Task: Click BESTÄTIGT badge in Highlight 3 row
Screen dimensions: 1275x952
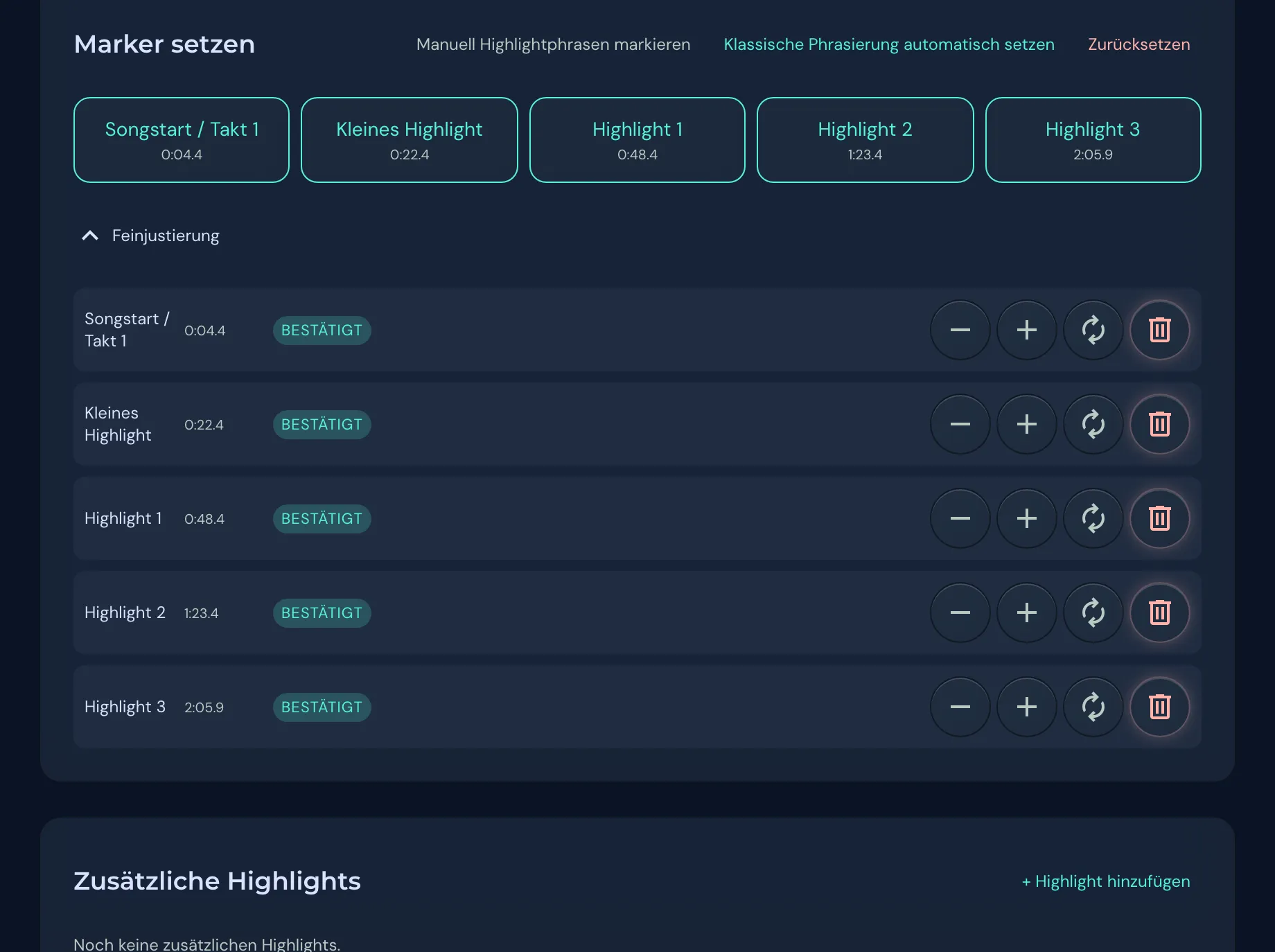Action: click(x=322, y=707)
